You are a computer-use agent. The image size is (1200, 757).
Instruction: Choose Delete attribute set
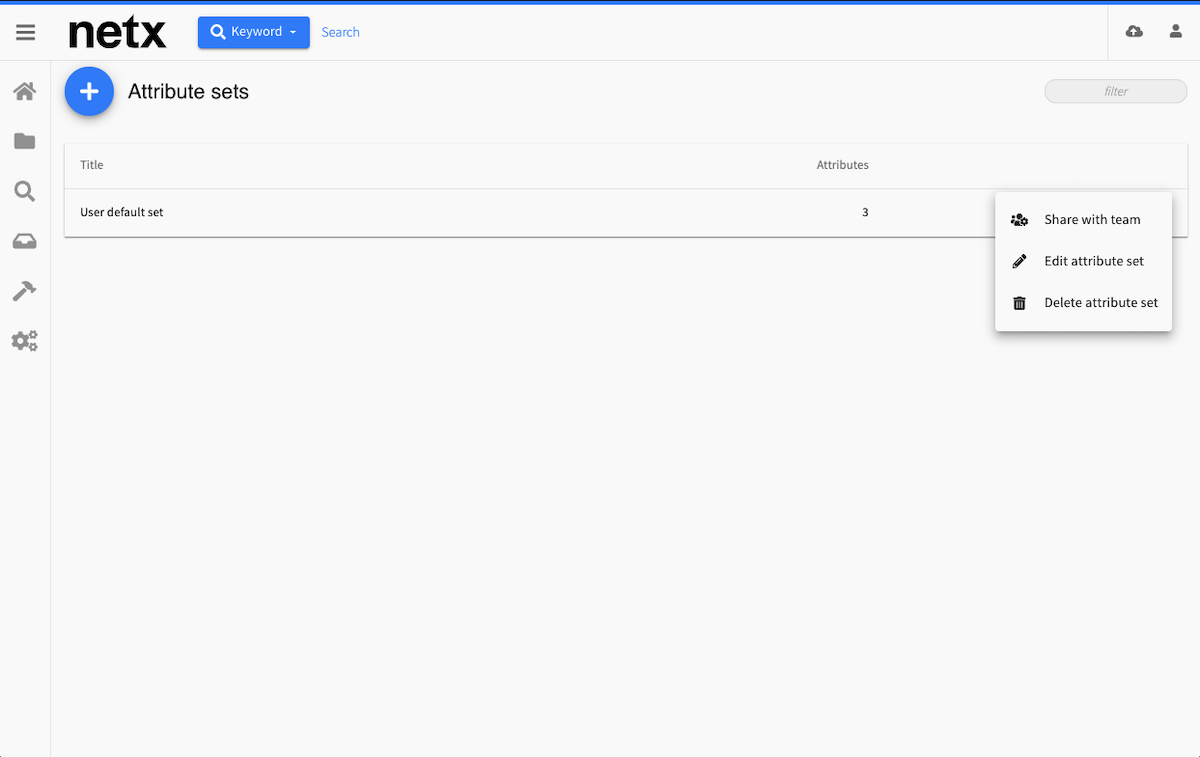[1084, 303]
